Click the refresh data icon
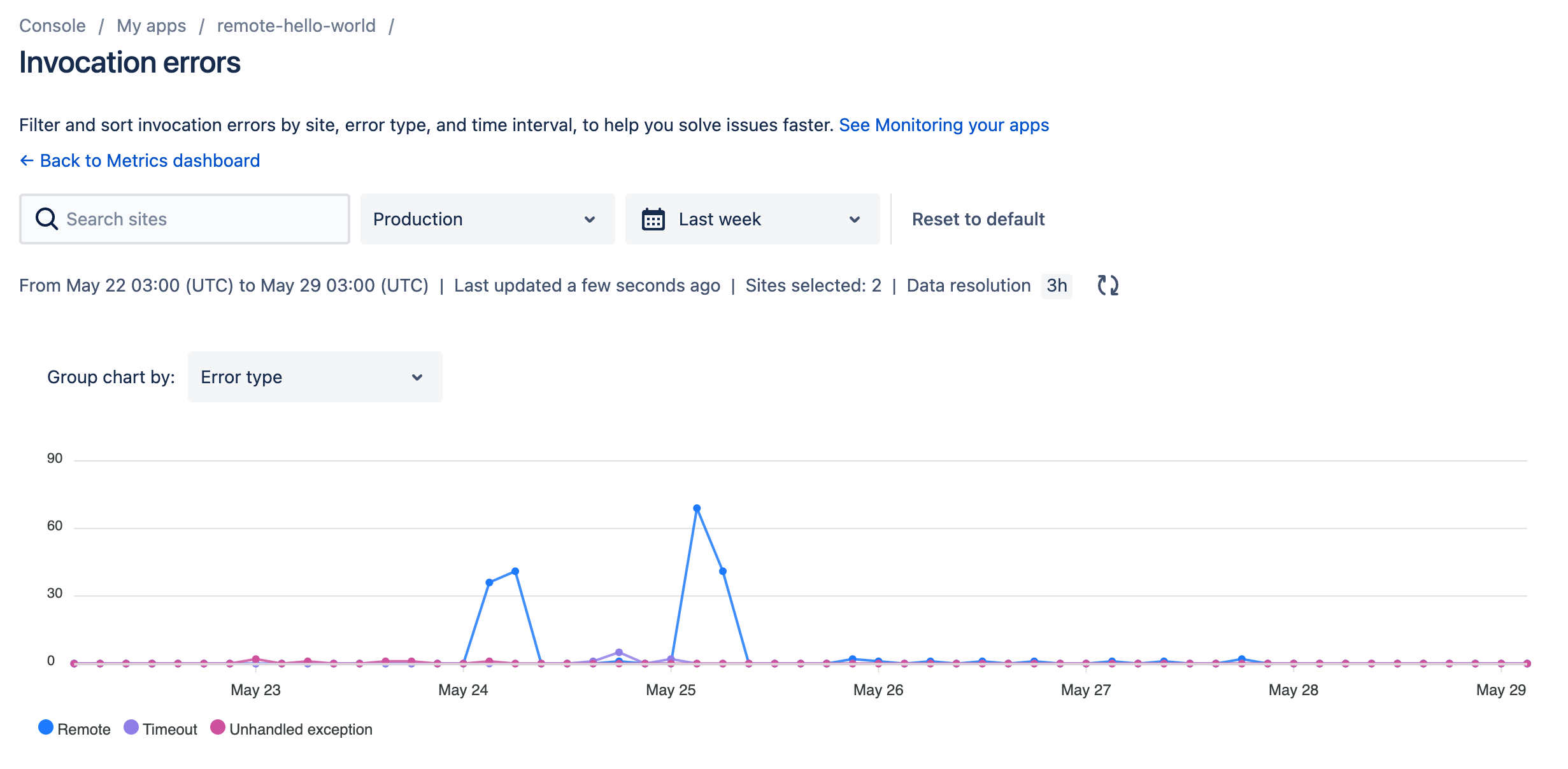 [1108, 285]
